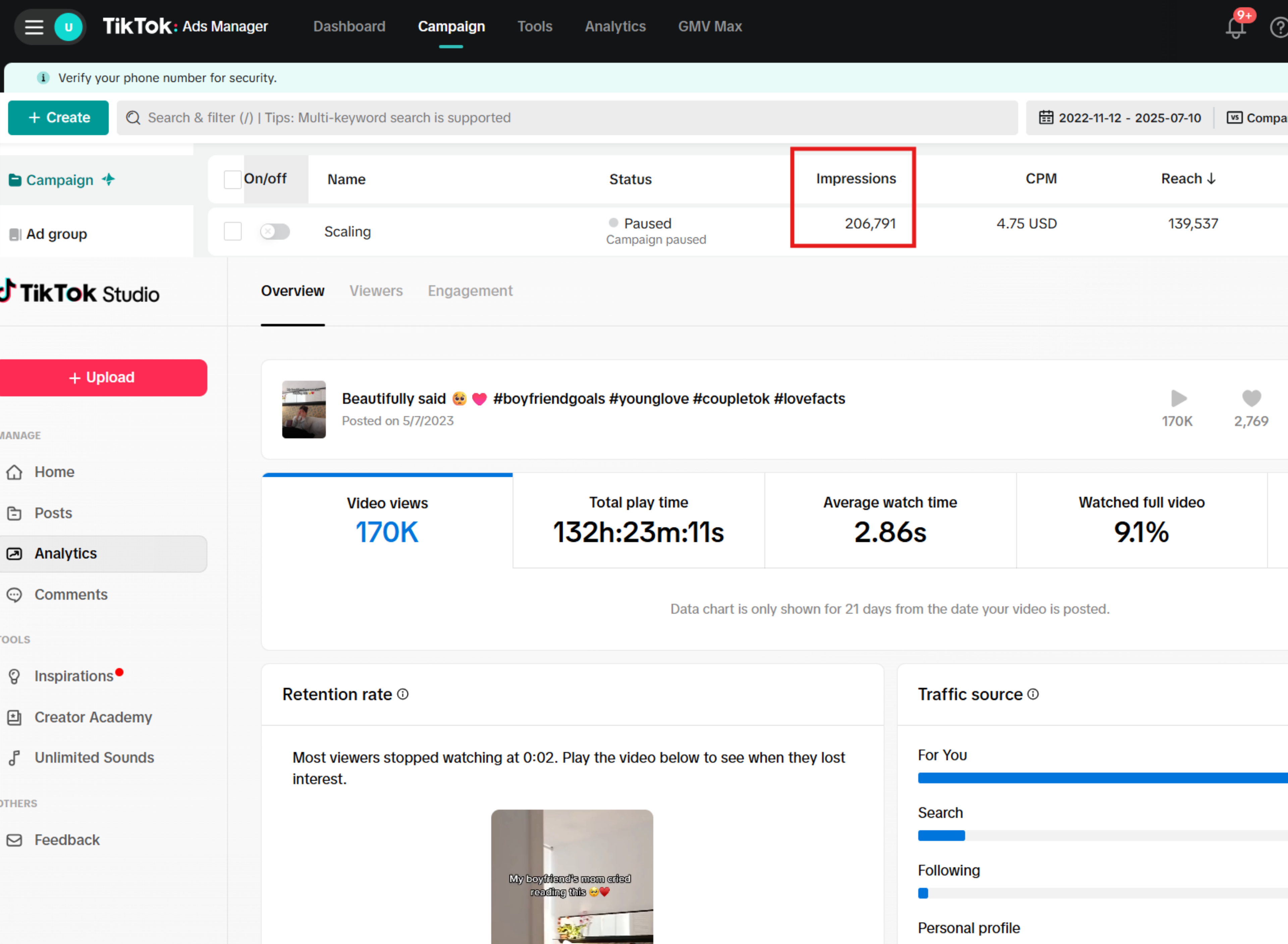Click the post thumbnail image

pos(304,410)
